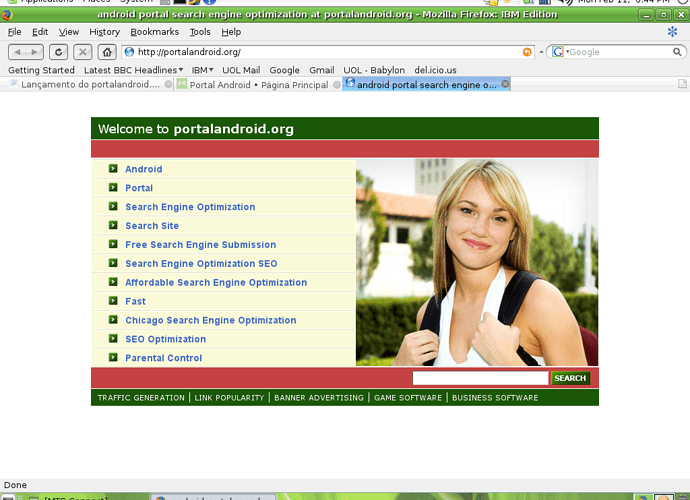Screen dimensions: 690x500
Task: Open the UOL Mail bookmark
Action: coord(241,70)
